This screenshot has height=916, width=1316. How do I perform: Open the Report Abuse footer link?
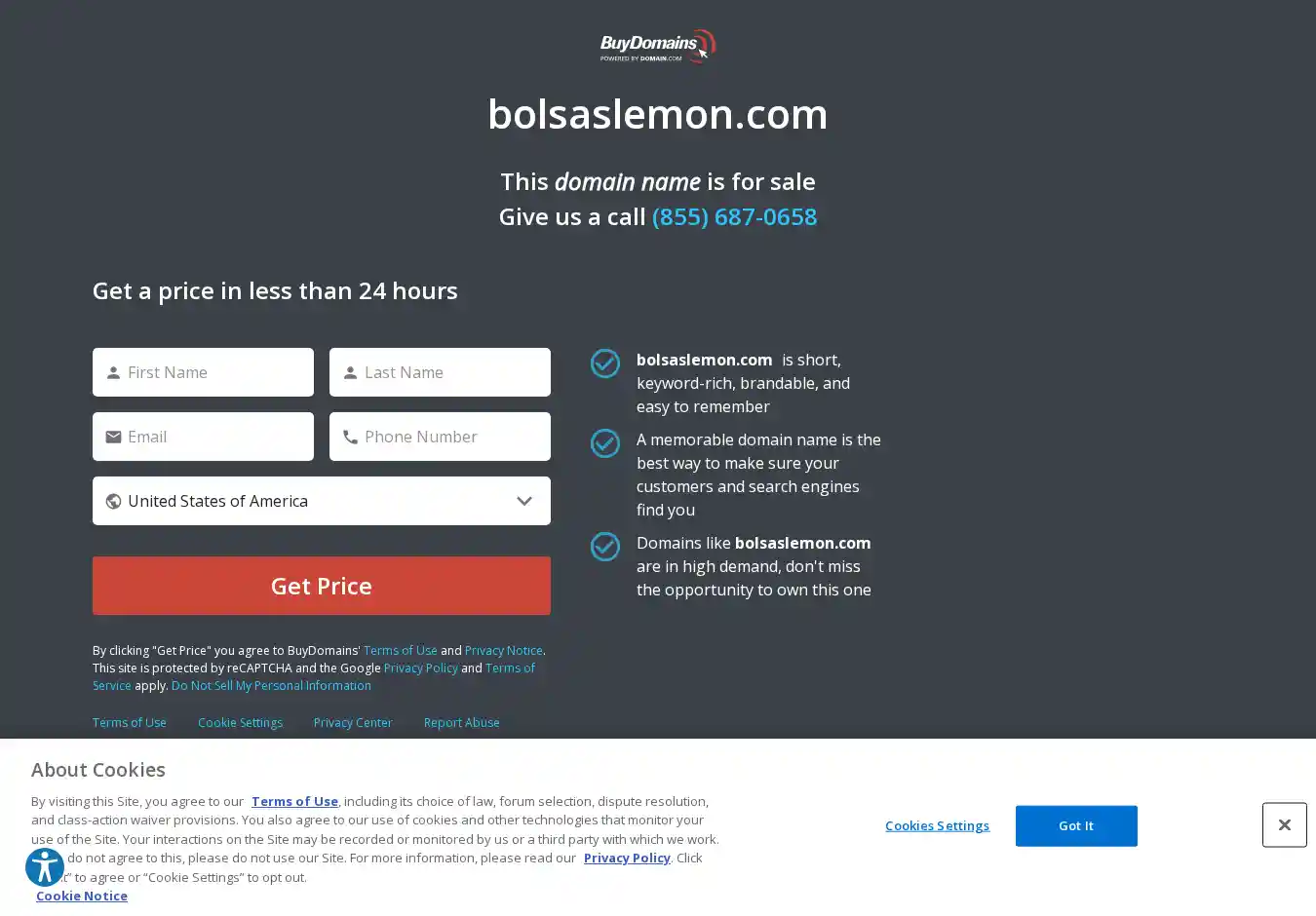point(461,723)
